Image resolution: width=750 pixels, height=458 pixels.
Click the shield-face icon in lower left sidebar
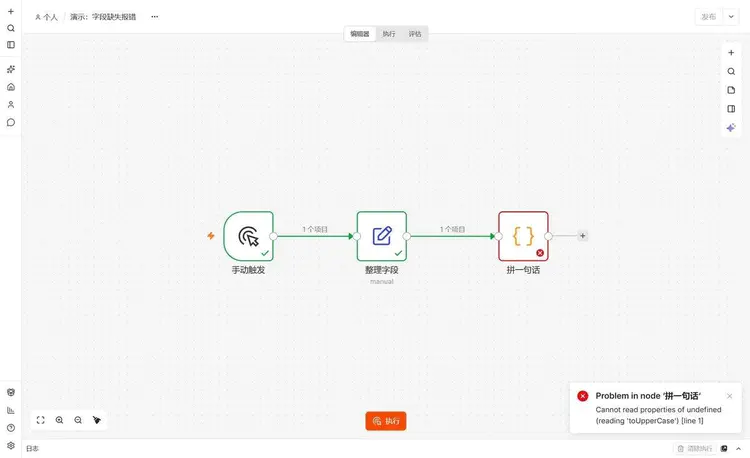[11, 393]
